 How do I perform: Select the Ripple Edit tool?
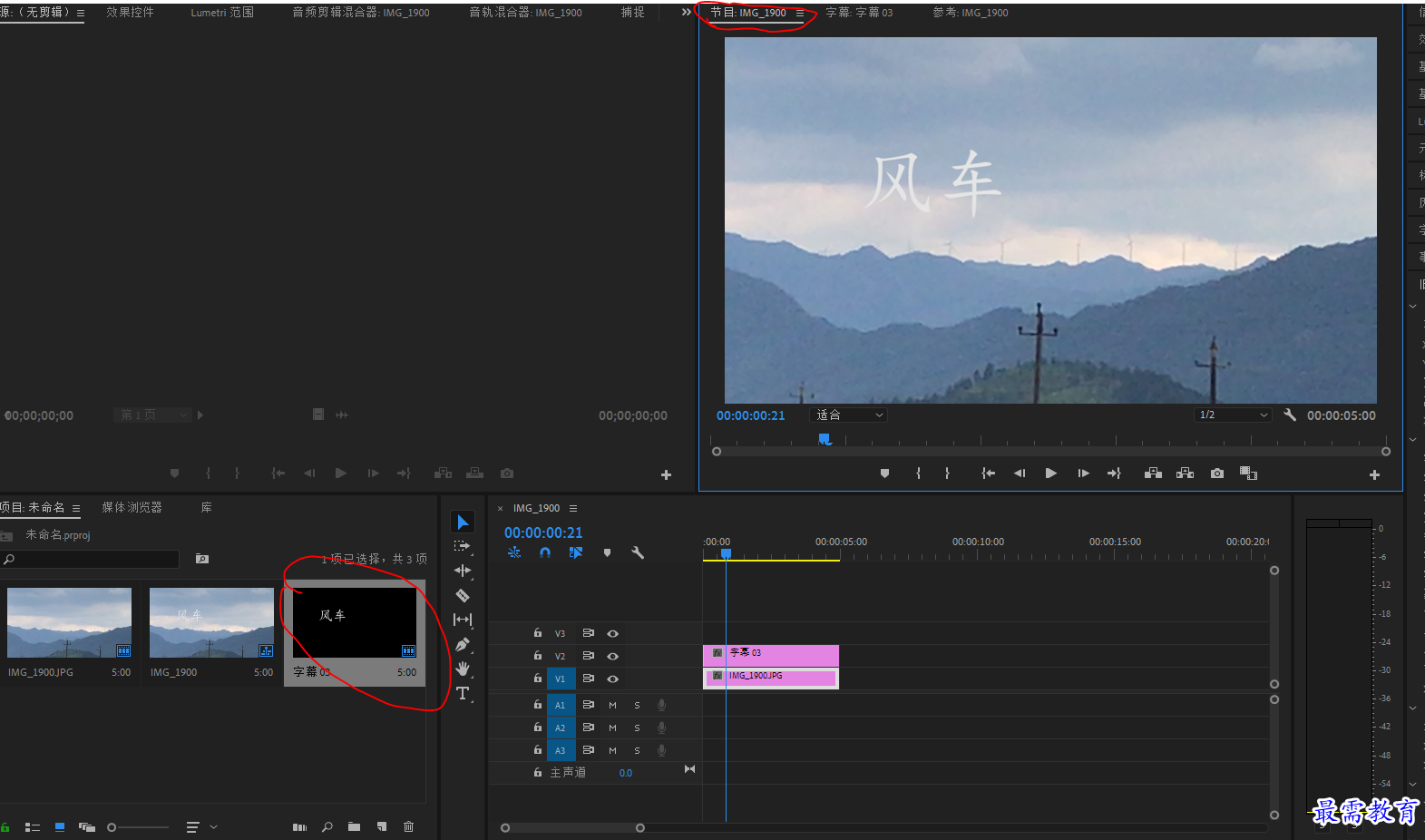click(463, 571)
